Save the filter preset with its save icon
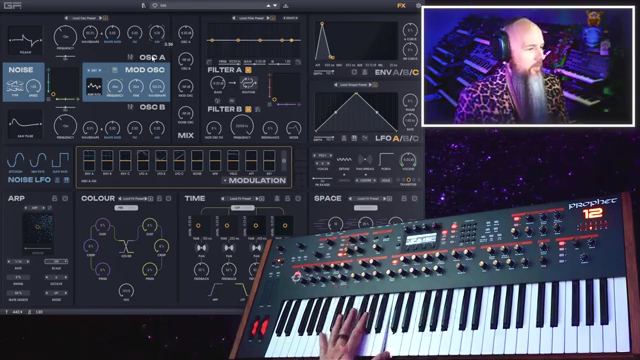This screenshot has height=360, width=640. pos(273,18)
